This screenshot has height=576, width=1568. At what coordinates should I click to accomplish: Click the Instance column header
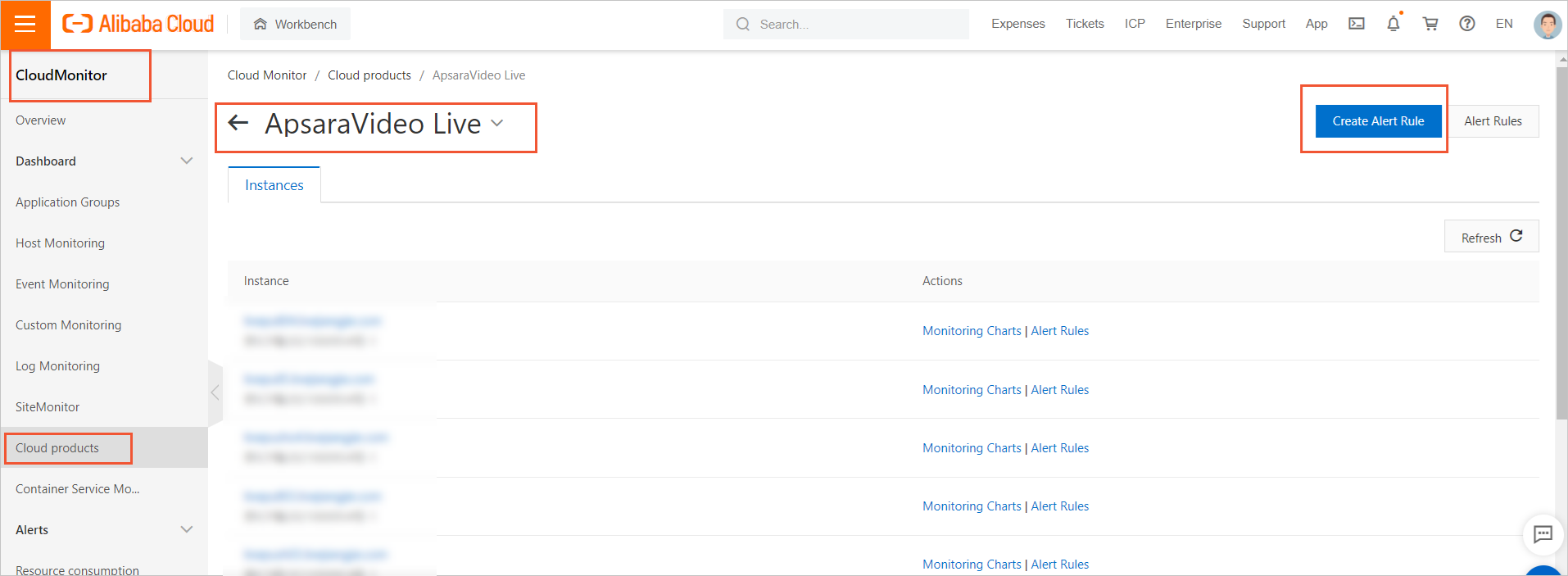click(x=266, y=281)
